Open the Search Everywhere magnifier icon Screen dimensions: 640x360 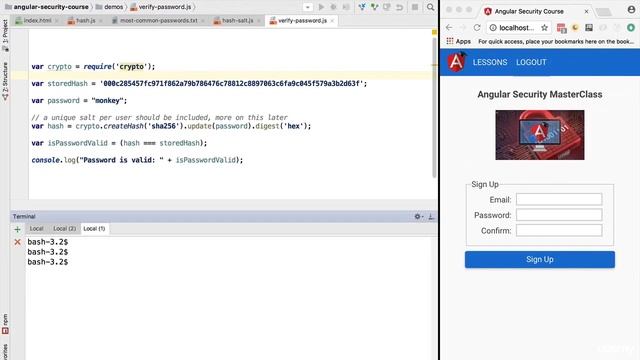click(430, 7)
